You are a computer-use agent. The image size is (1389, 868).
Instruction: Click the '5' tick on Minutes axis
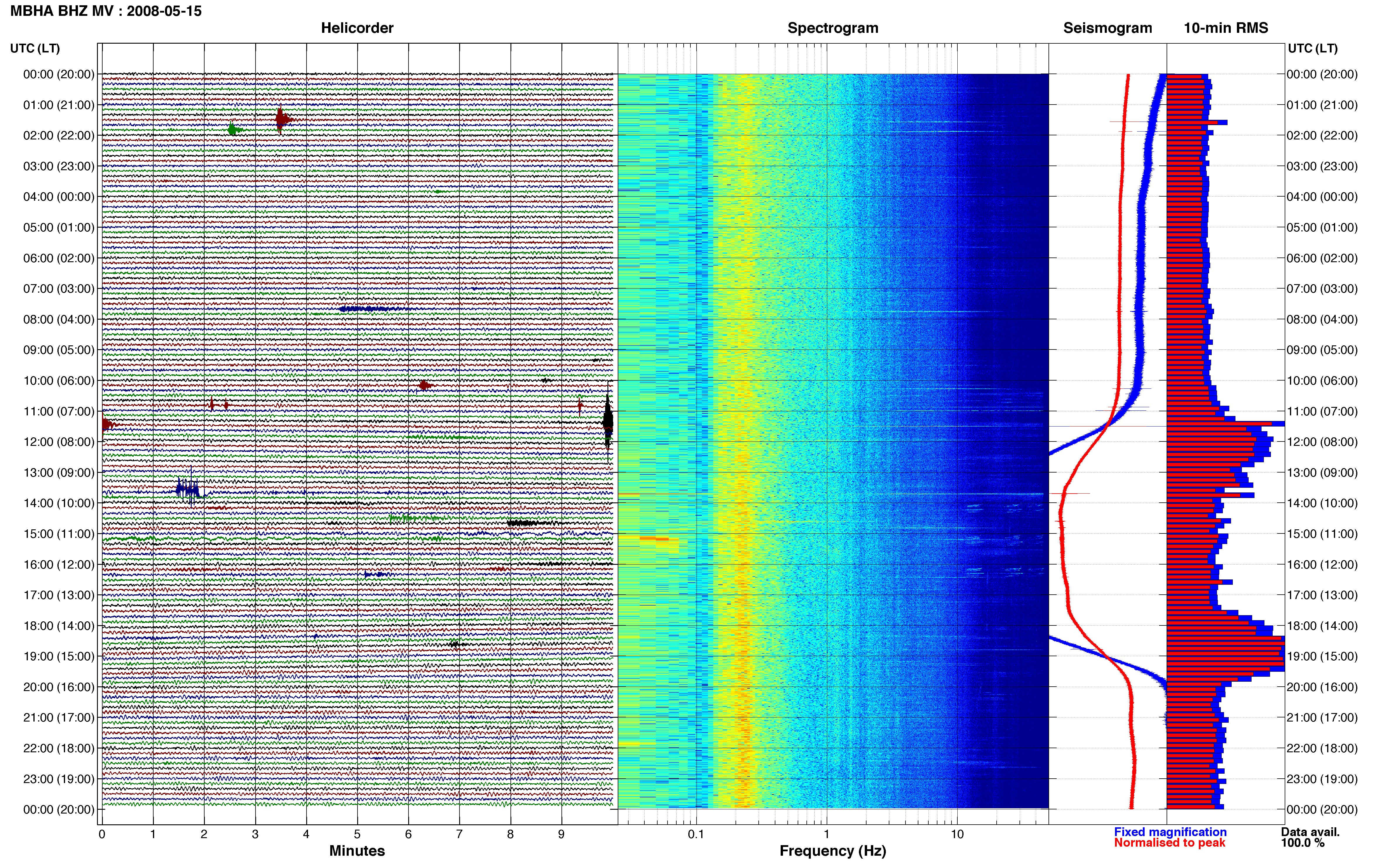coord(357,834)
